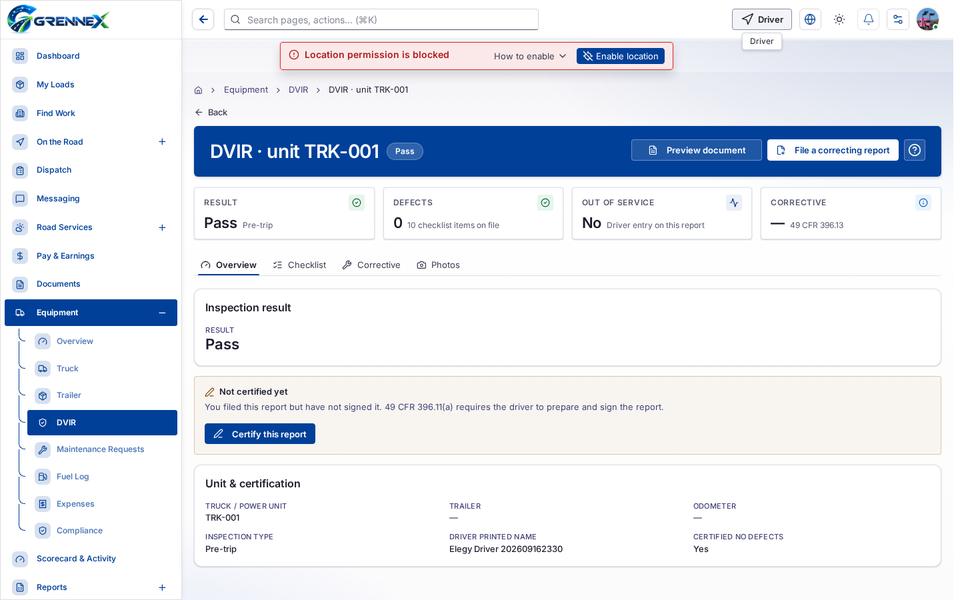Open Find Work page
The height and width of the screenshot is (600, 960).
91,113
